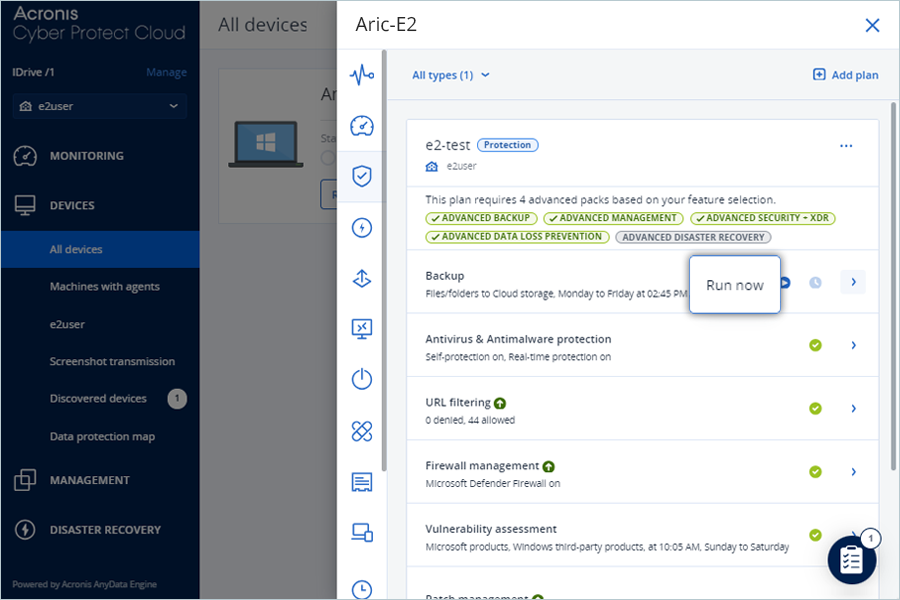
Task: Open the e2user devices group
Action: [67, 324]
